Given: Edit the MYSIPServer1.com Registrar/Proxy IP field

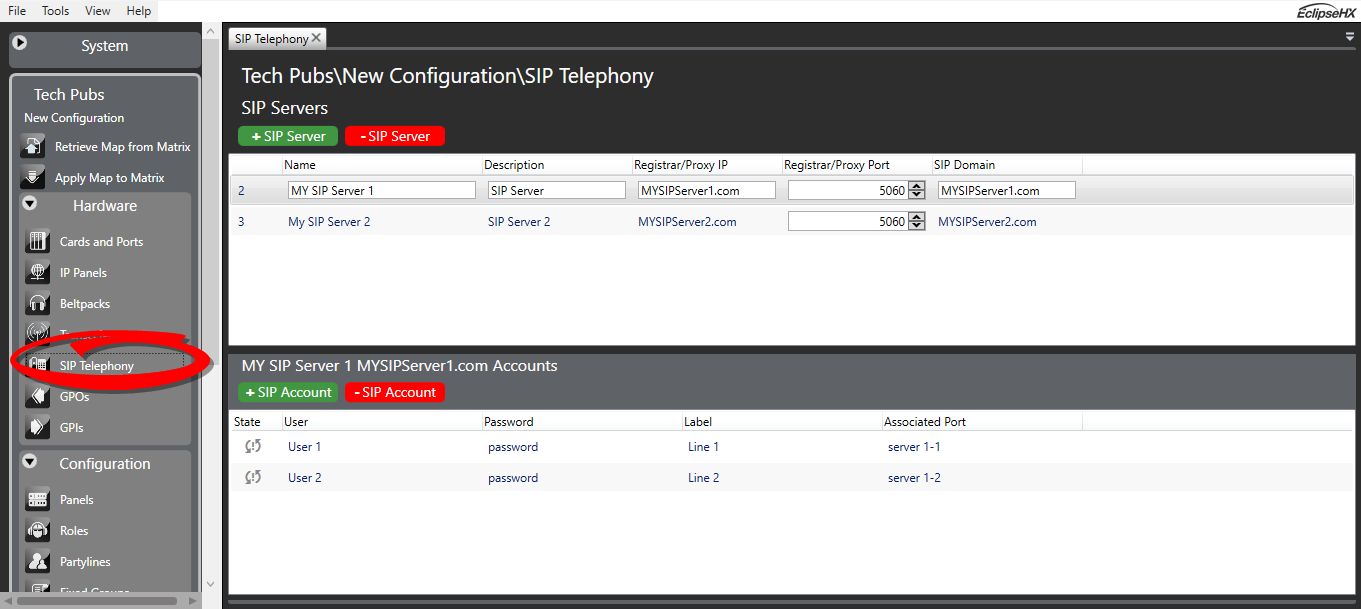Looking at the screenshot, I should tap(706, 190).
